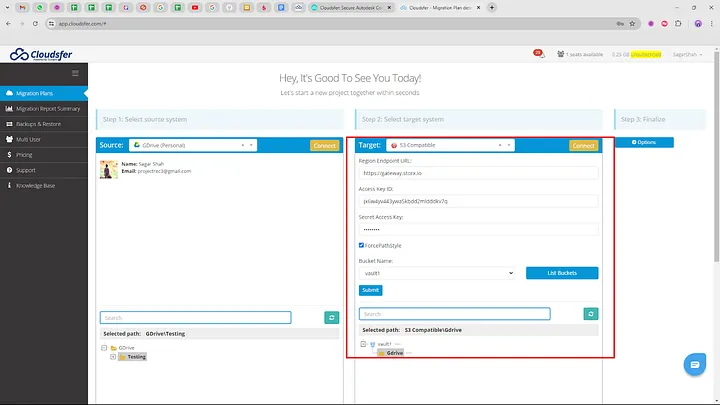This screenshot has width=720, height=405.
Task: Open Migration Report Summary in the sidebar
Action: pyautogui.click(x=44, y=109)
